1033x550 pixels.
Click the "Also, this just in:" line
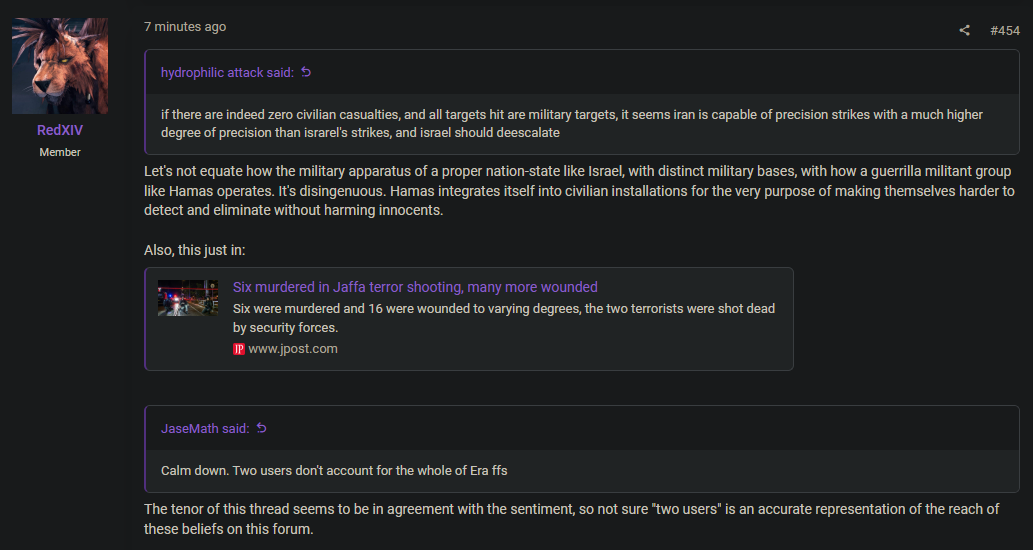(x=194, y=250)
